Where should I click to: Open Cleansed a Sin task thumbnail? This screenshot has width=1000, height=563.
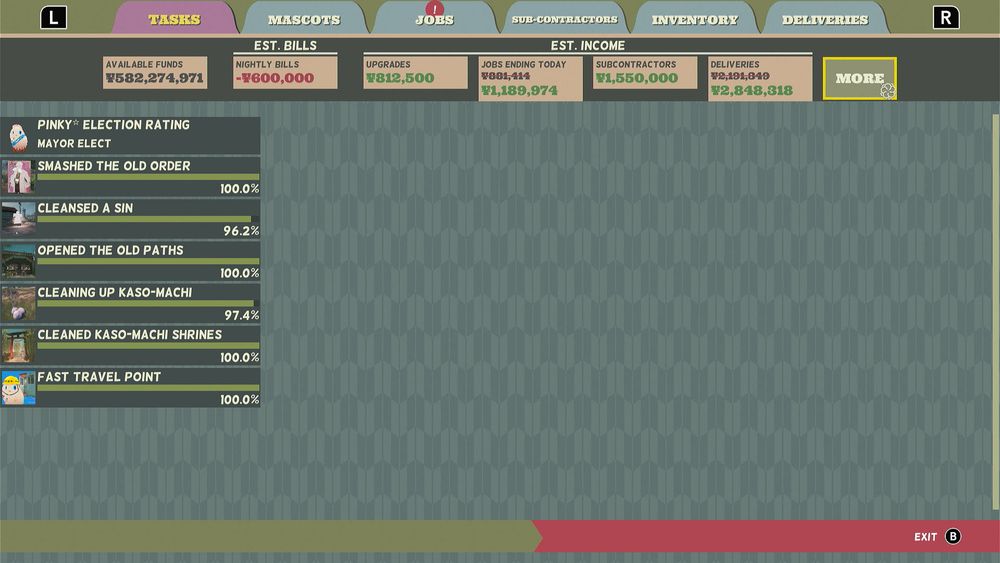coord(18,219)
